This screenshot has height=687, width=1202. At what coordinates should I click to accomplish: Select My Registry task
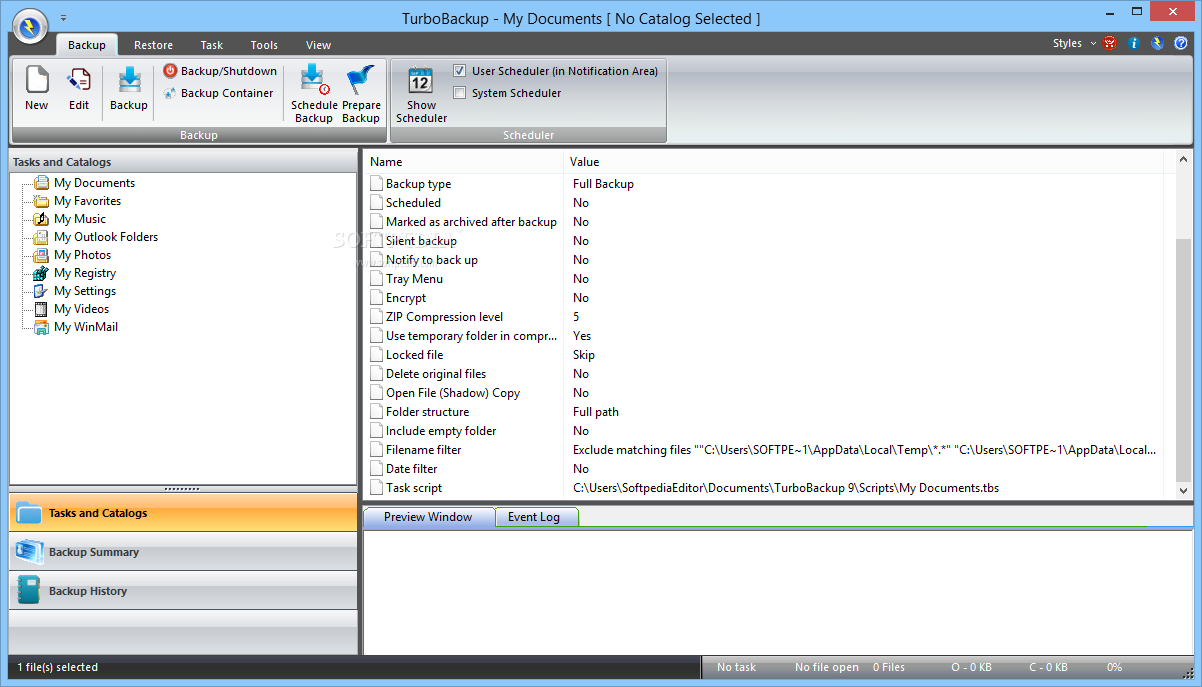click(84, 273)
